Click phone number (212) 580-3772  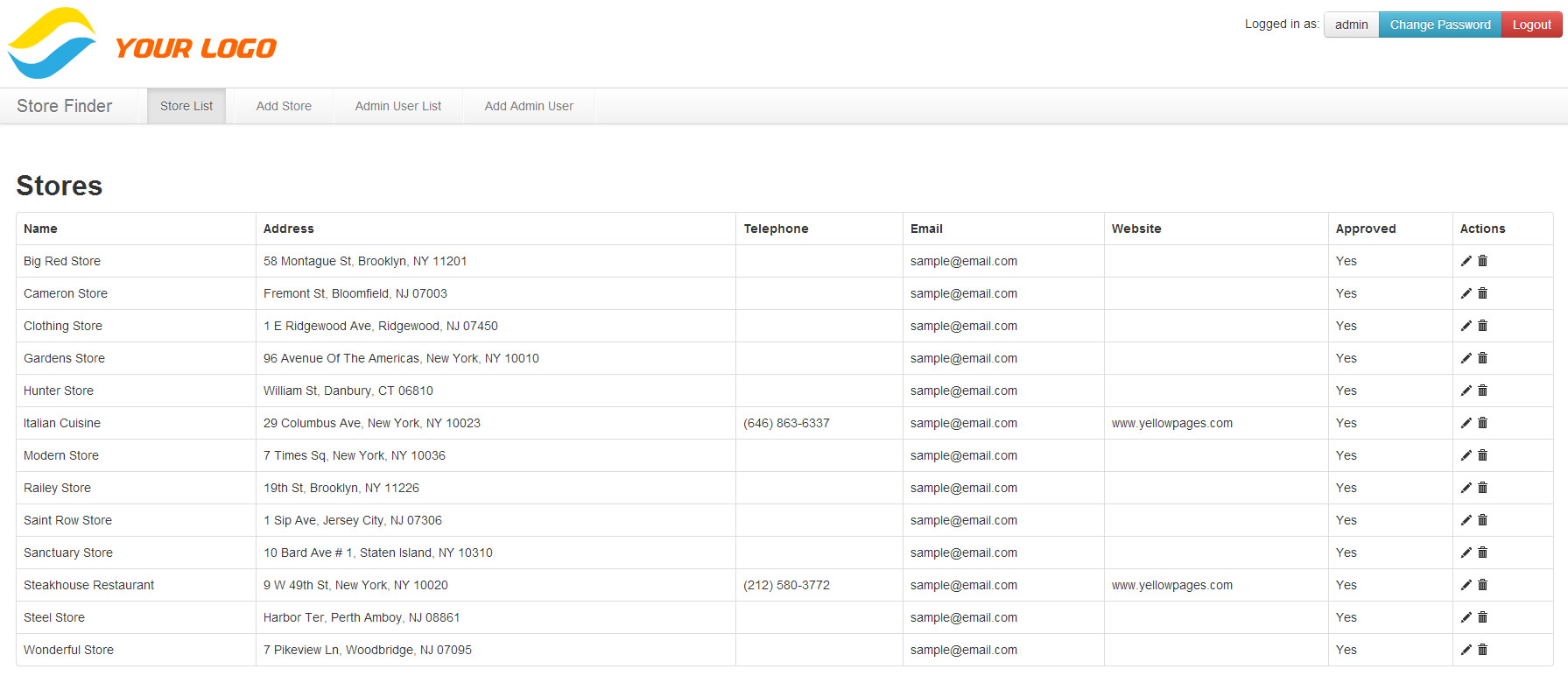(x=786, y=585)
